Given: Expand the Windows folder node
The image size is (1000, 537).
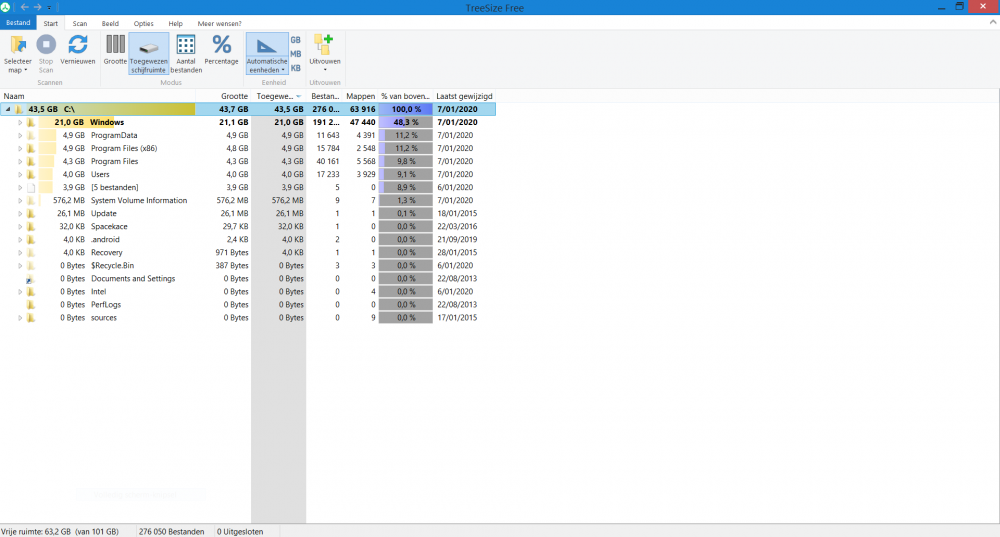Looking at the screenshot, I should point(19,122).
